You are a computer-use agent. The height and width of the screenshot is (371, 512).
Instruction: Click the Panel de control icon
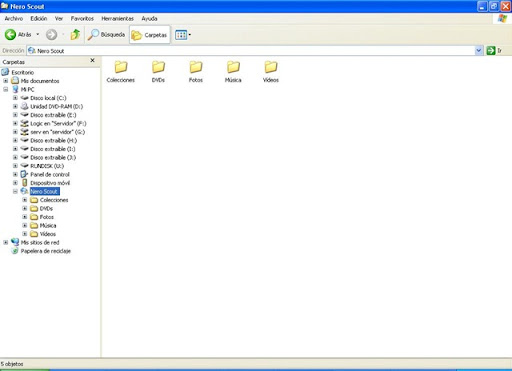[x=24, y=174]
